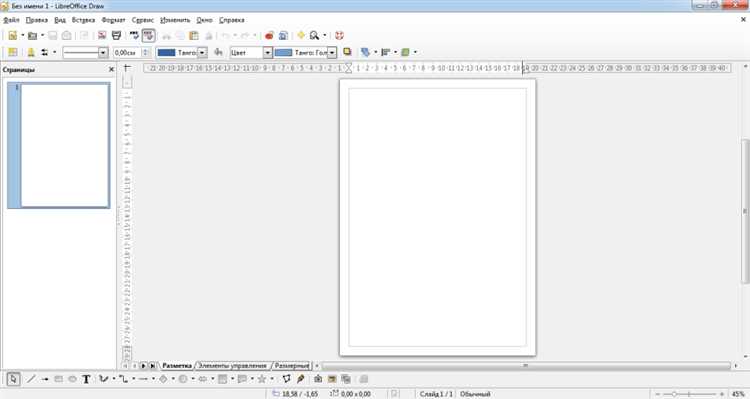Select the Callouts tool
The height and width of the screenshot is (399, 750).
tap(242, 379)
